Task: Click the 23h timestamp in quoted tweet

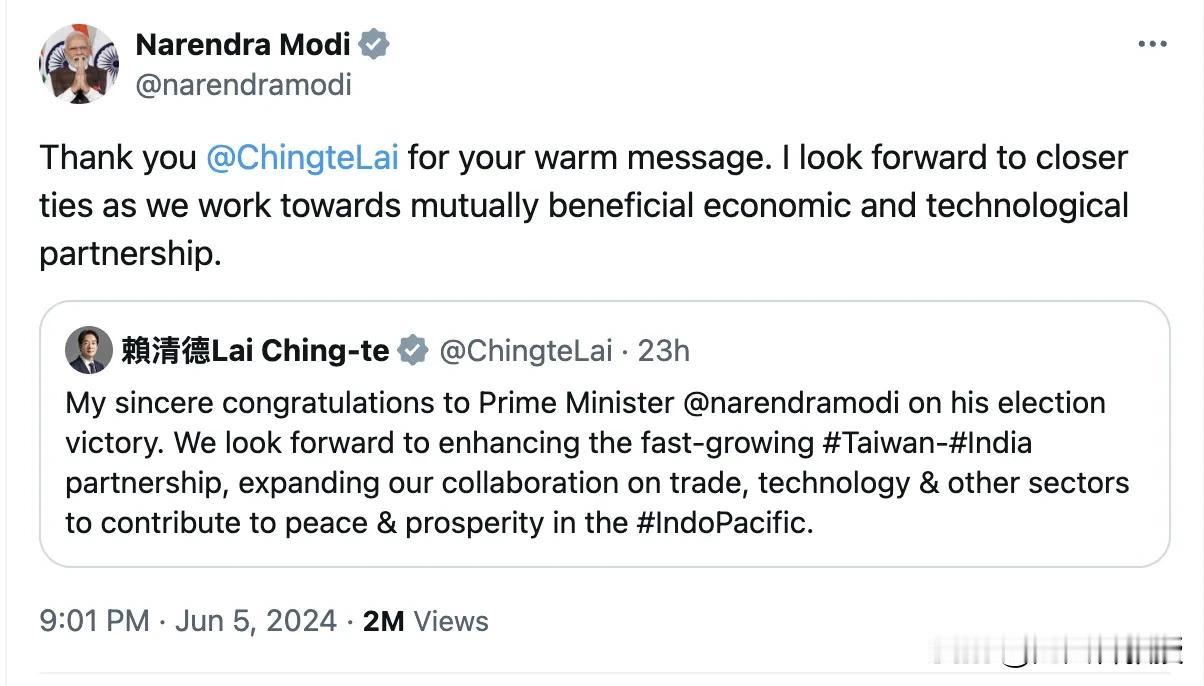Action: pos(664,350)
